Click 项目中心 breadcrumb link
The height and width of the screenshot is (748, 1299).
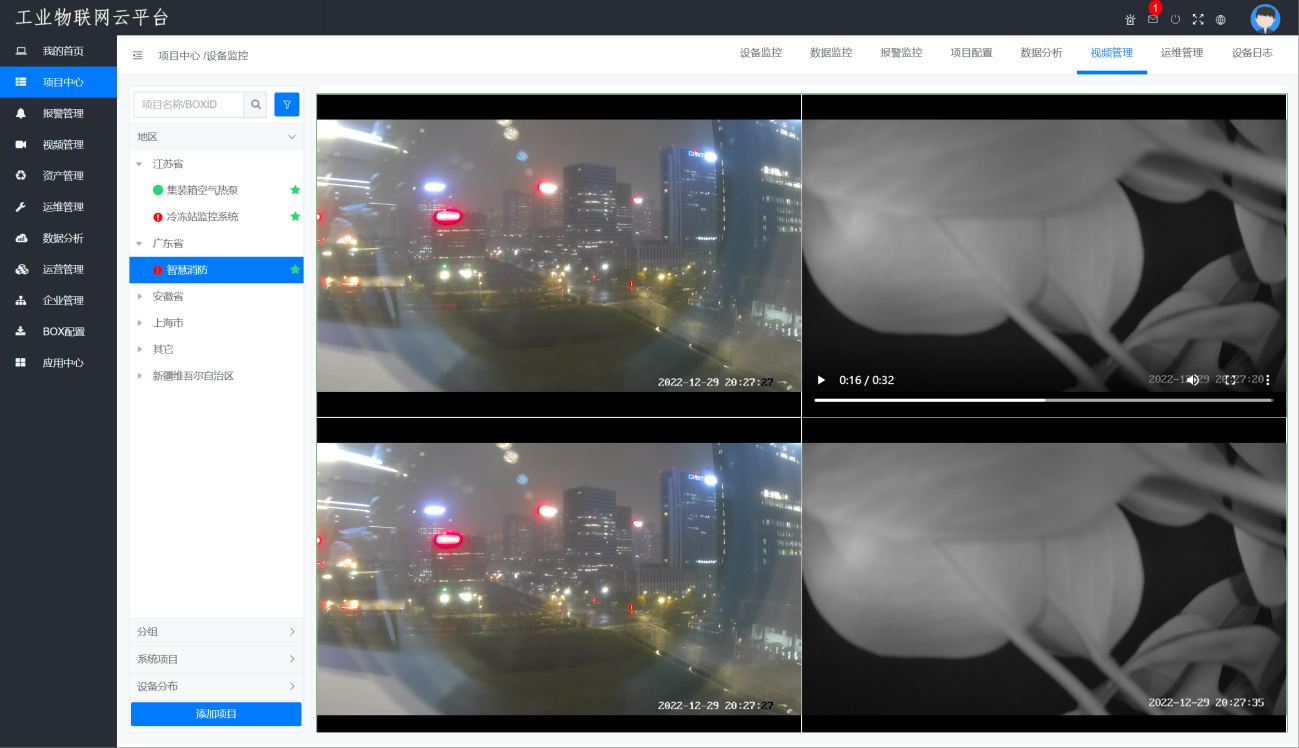(179, 56)
